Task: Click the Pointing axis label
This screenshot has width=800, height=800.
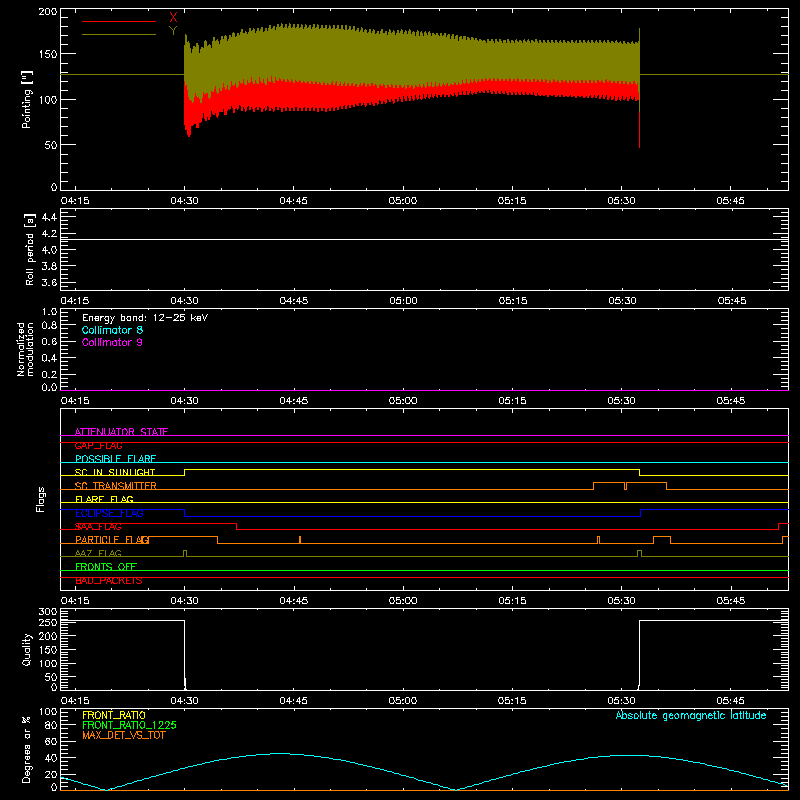Action: (27, 99)
